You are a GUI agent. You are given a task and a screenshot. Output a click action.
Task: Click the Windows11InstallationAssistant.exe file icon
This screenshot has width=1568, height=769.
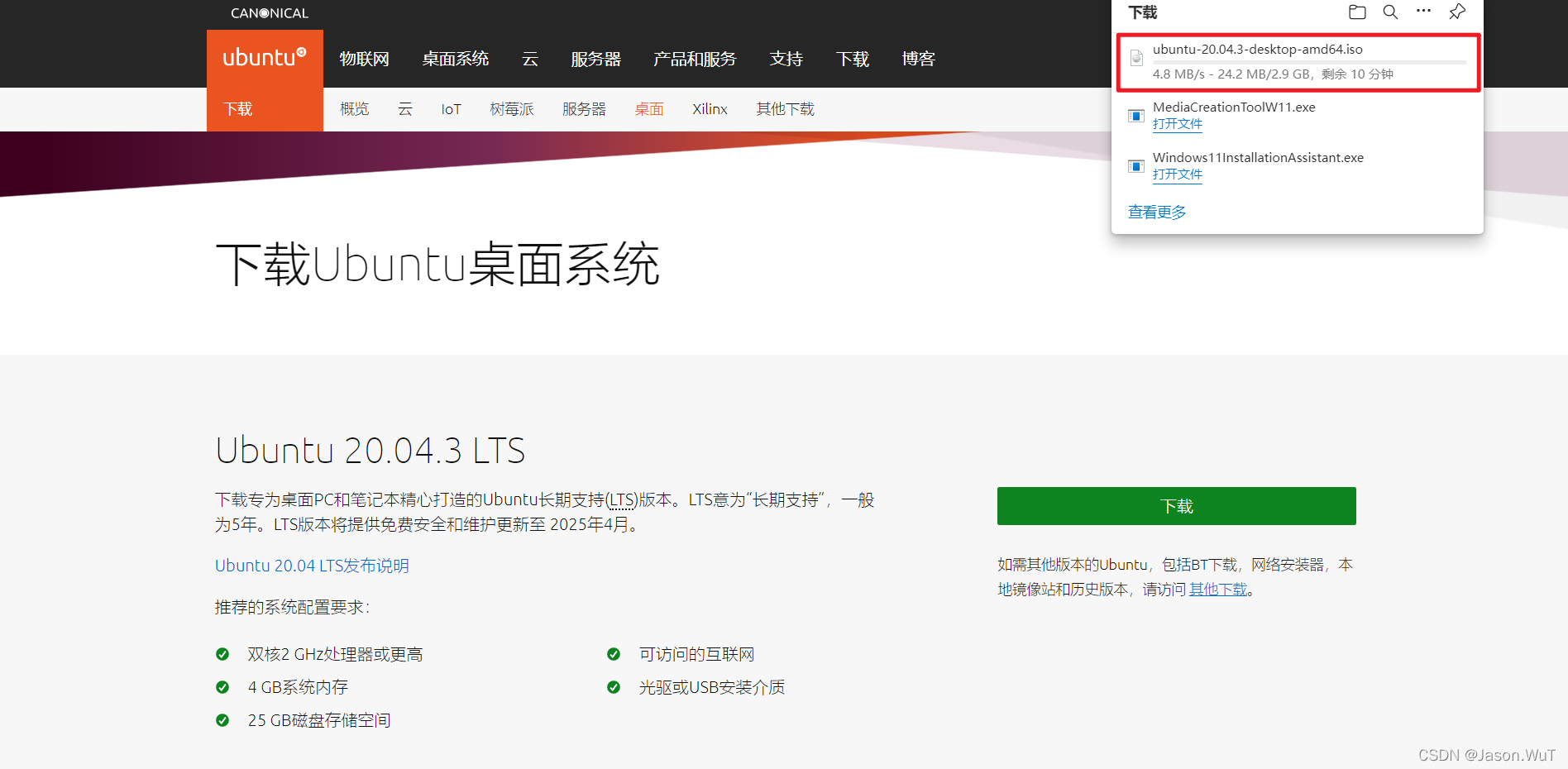pyautogui.click(x=1136, y=166)
